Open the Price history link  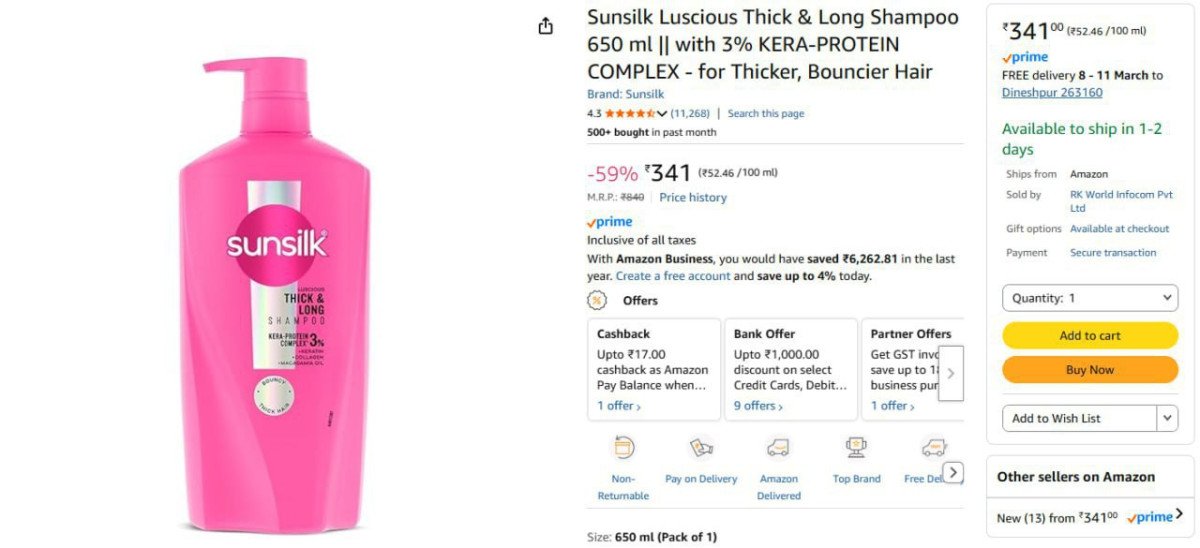(693, 198)
